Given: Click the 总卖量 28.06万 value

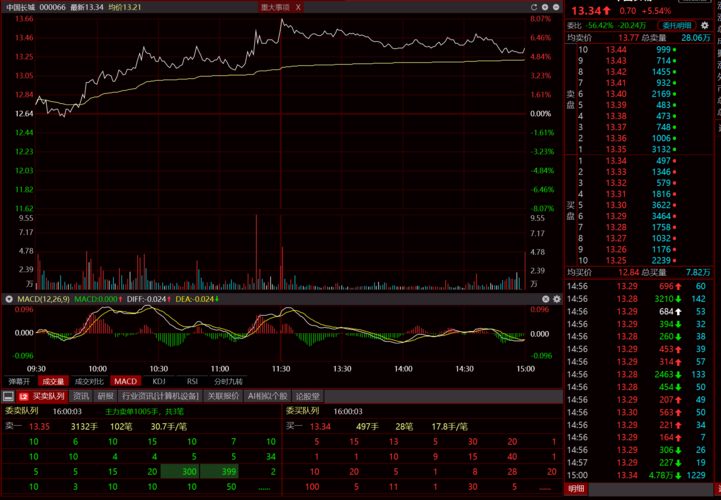Looking at the screenshot, I should click(x=696, y=38).
